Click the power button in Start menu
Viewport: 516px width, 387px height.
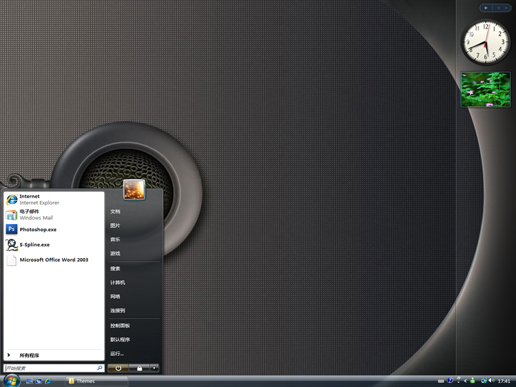118,368
